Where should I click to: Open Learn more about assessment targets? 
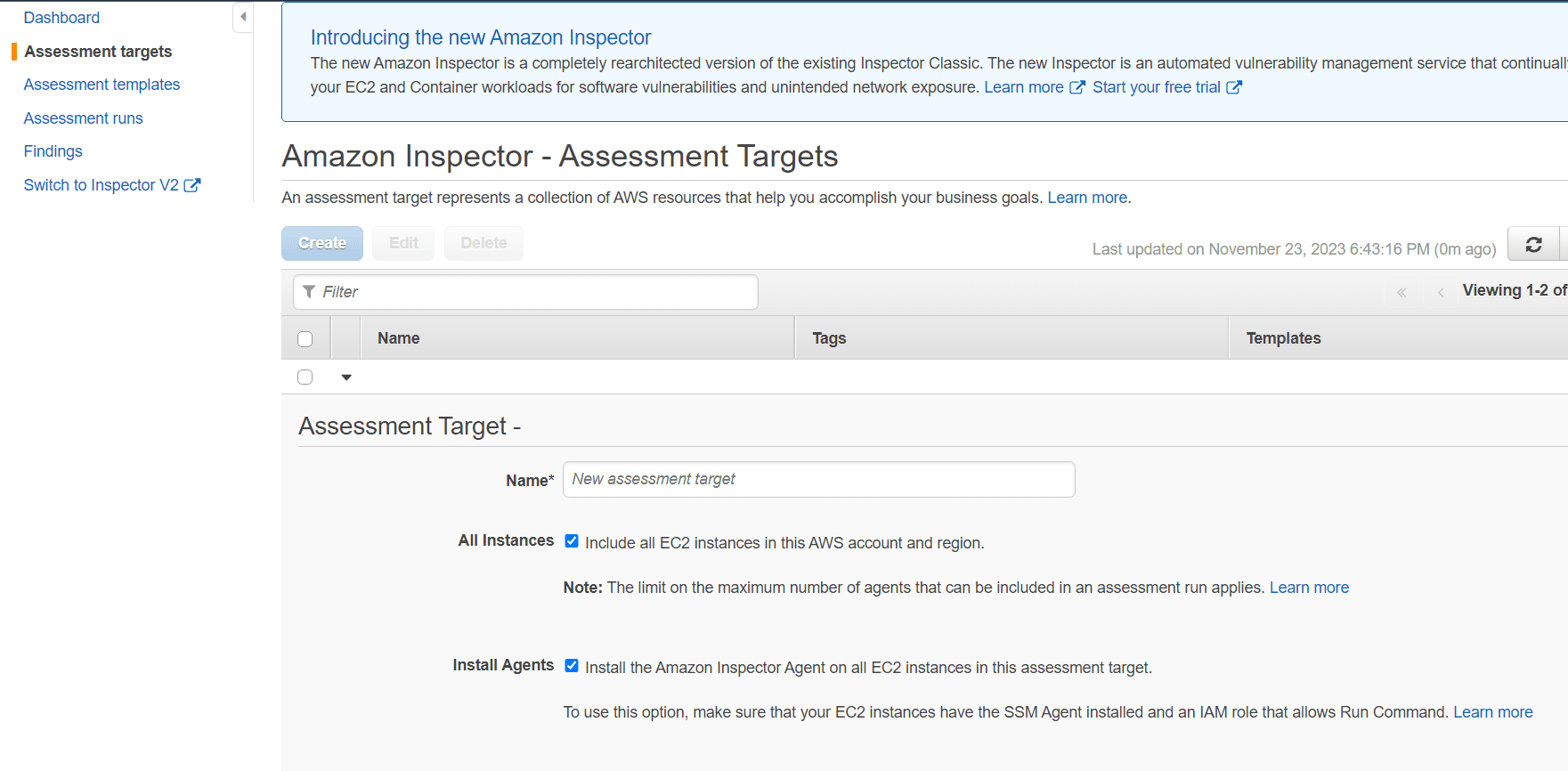pyautogui.click(x=1087, y=198)
